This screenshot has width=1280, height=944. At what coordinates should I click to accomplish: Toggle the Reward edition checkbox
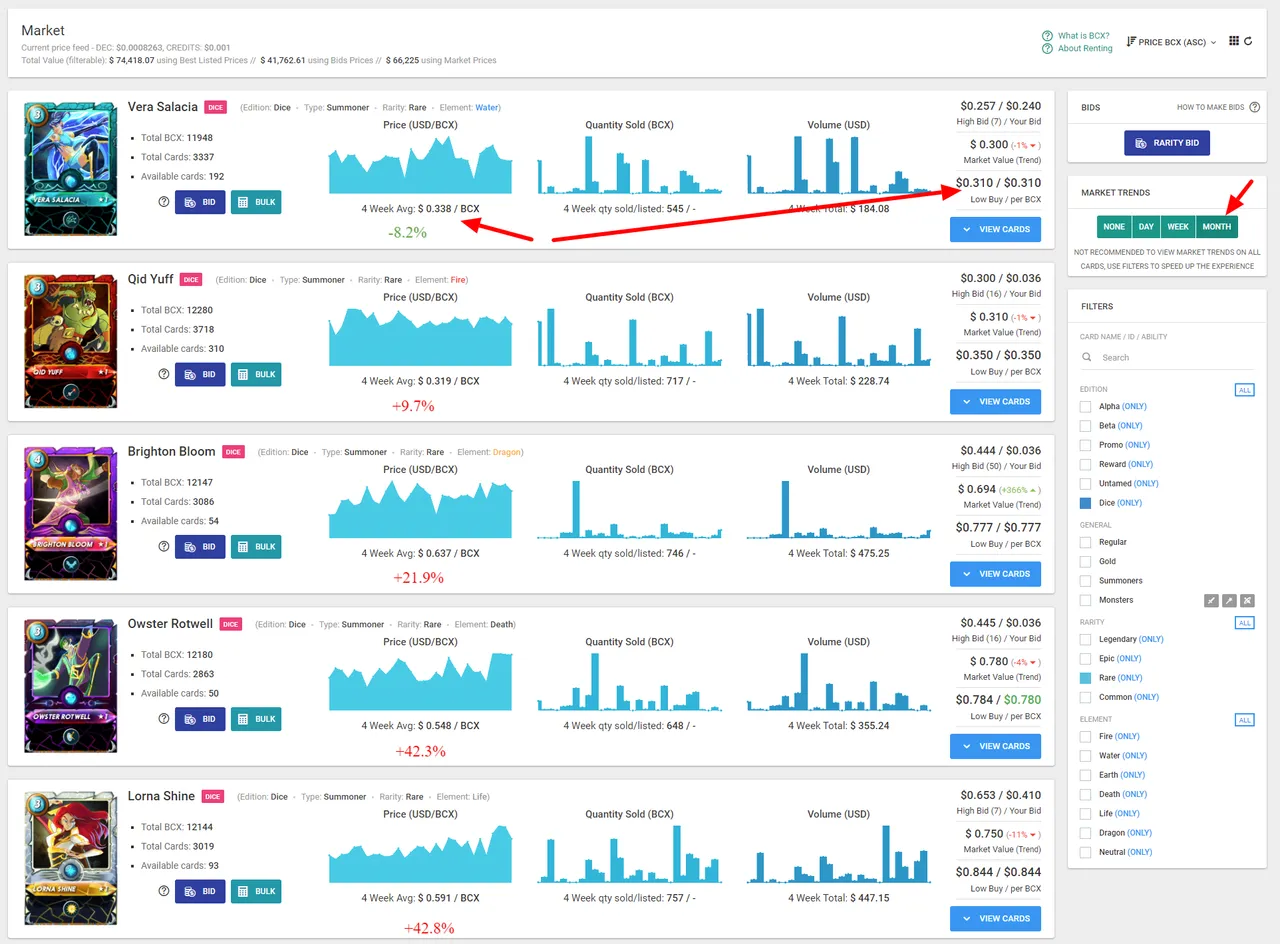pos(1086,464)
